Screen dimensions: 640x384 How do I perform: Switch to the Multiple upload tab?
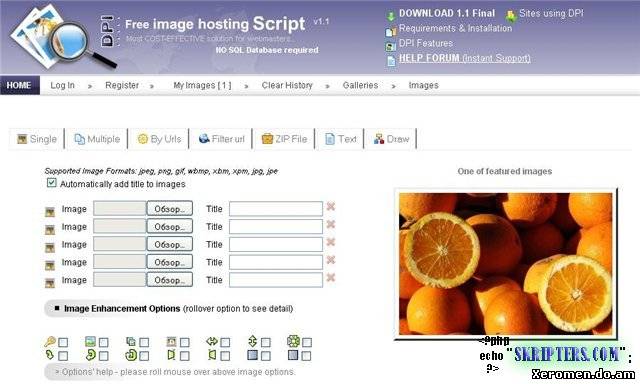click(97, 139)
